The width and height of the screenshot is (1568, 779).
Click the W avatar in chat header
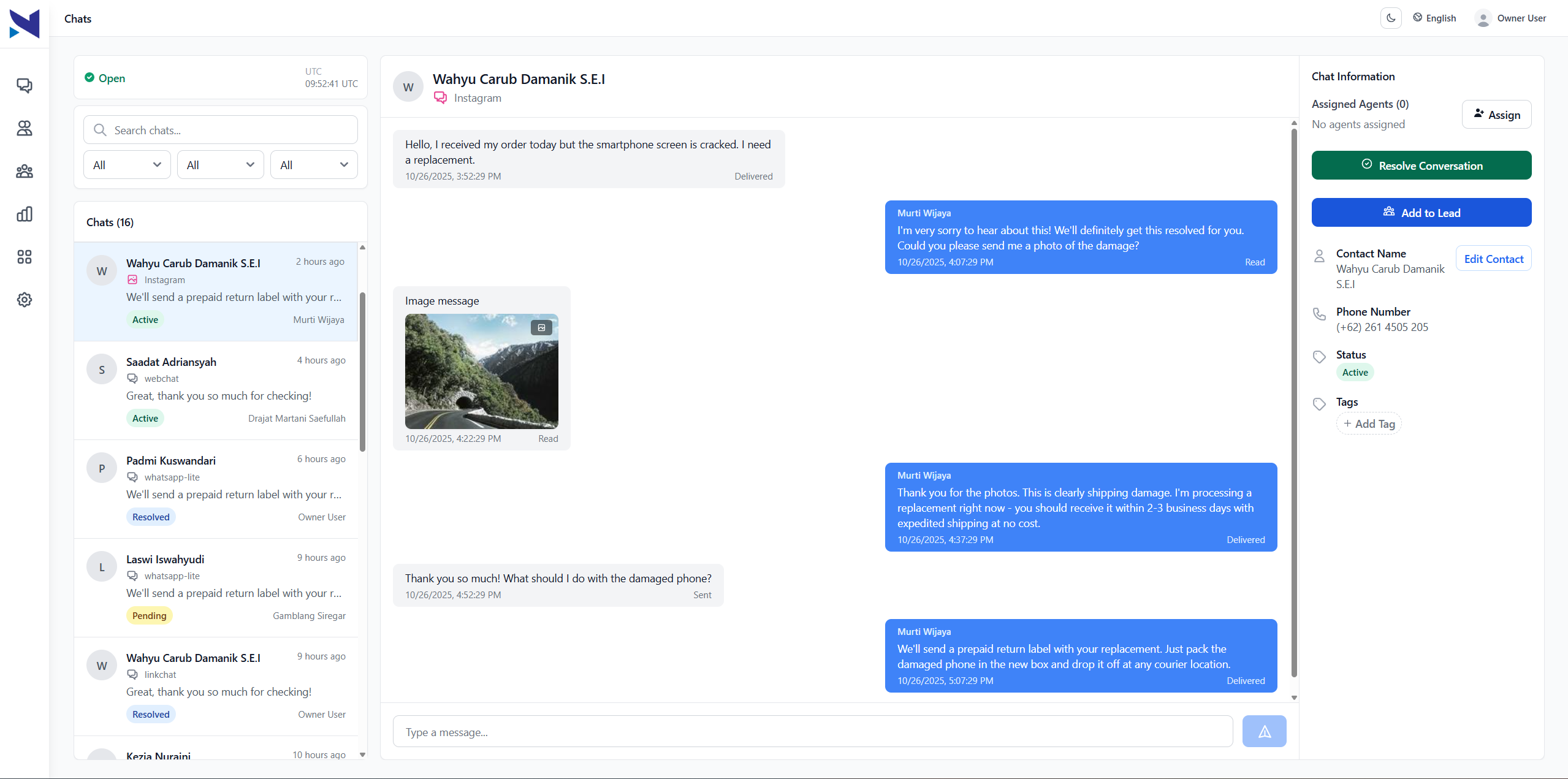coord(408,87)
